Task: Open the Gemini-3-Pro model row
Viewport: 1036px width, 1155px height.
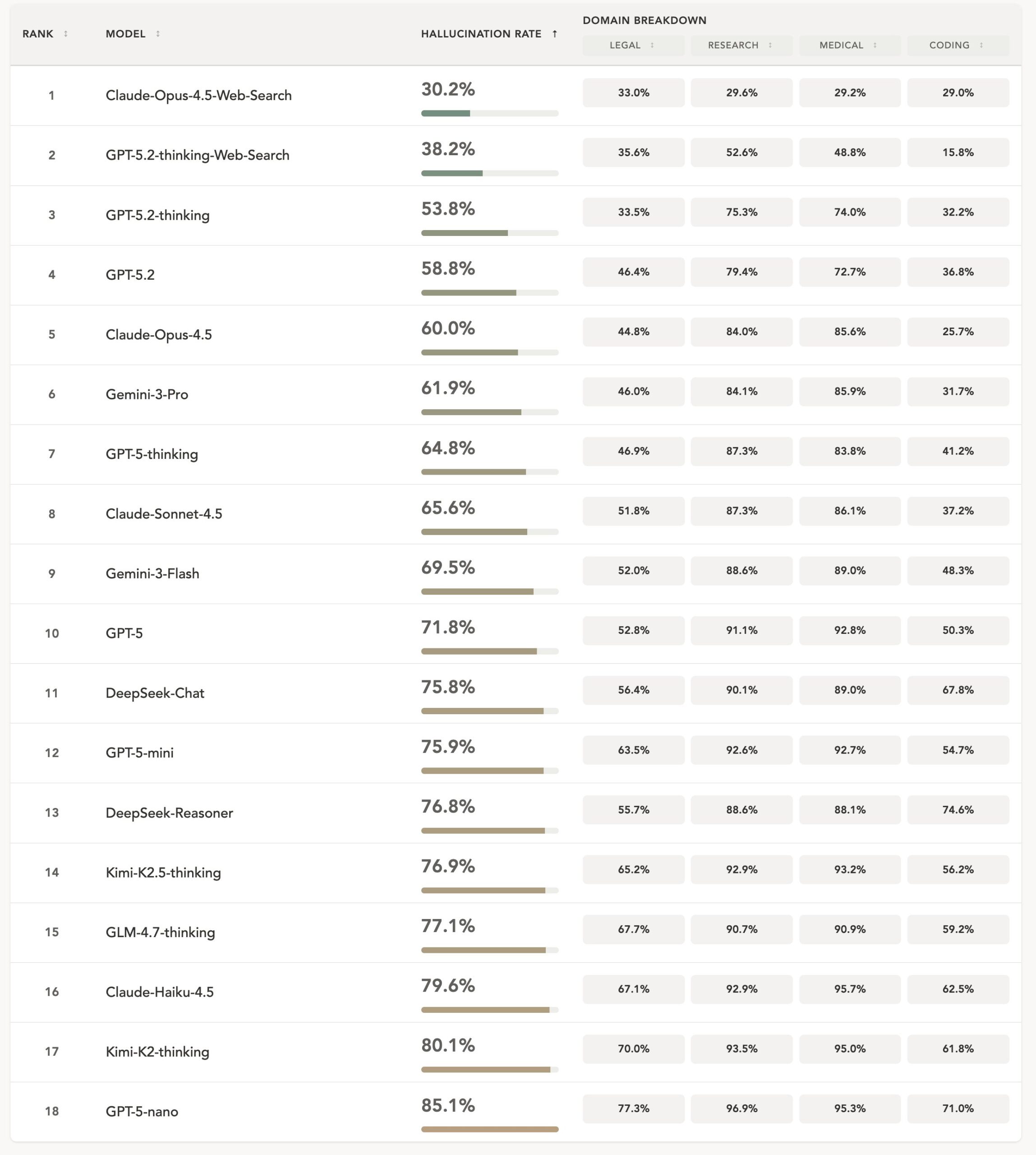Action: click(146, 394)
